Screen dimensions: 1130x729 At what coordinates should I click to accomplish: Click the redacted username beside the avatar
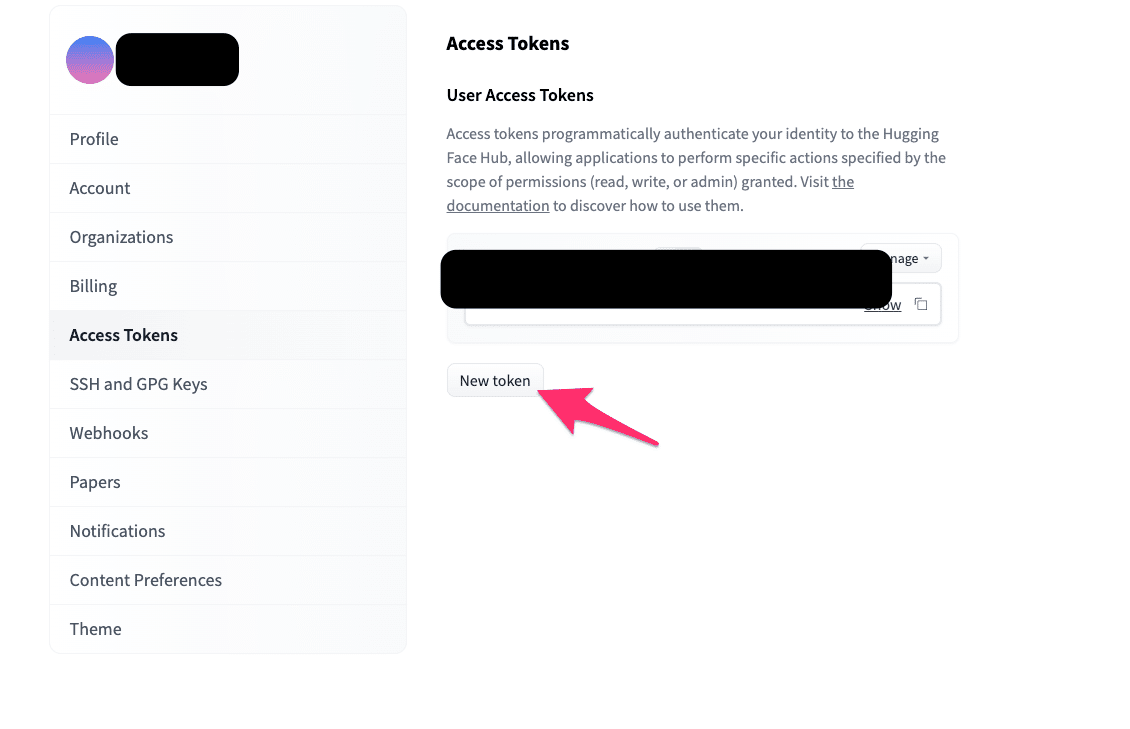[x=177, y=60]
